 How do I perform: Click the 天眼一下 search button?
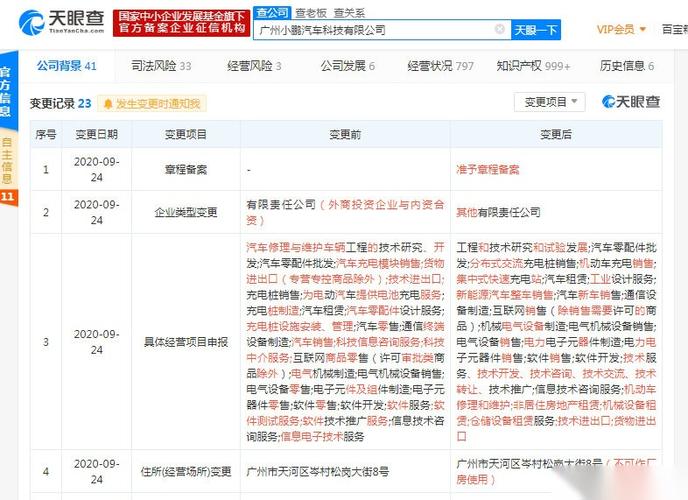[x=535, y=30]
